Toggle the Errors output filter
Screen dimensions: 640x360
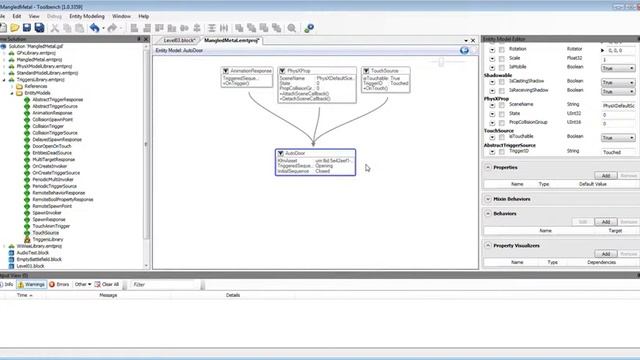(59, 284)
